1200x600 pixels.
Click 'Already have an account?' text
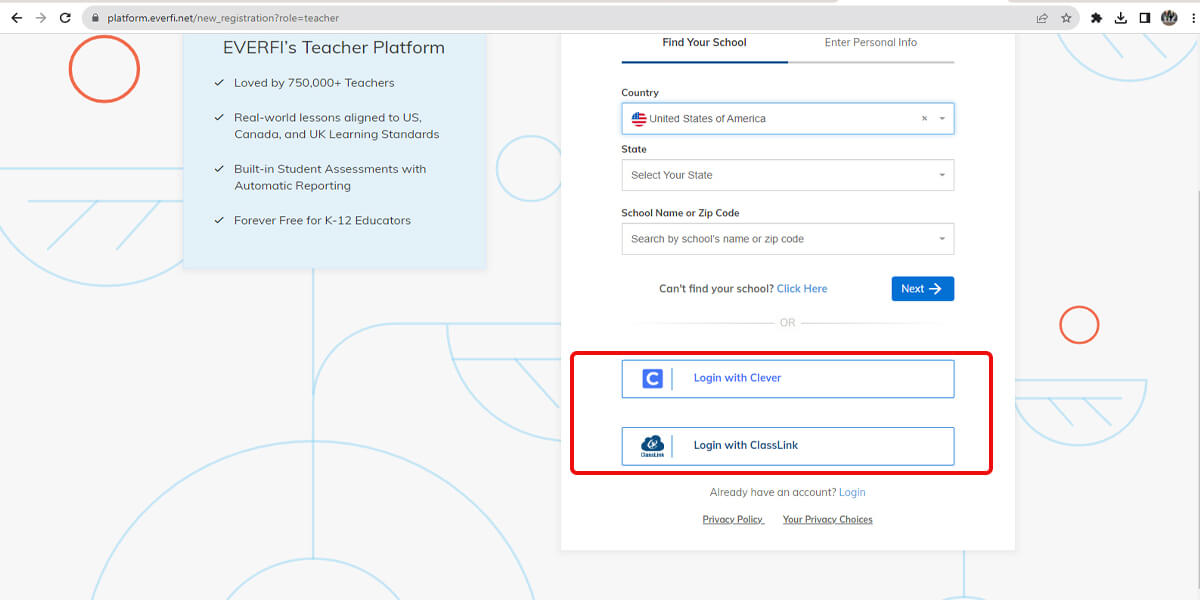point(772,493)
